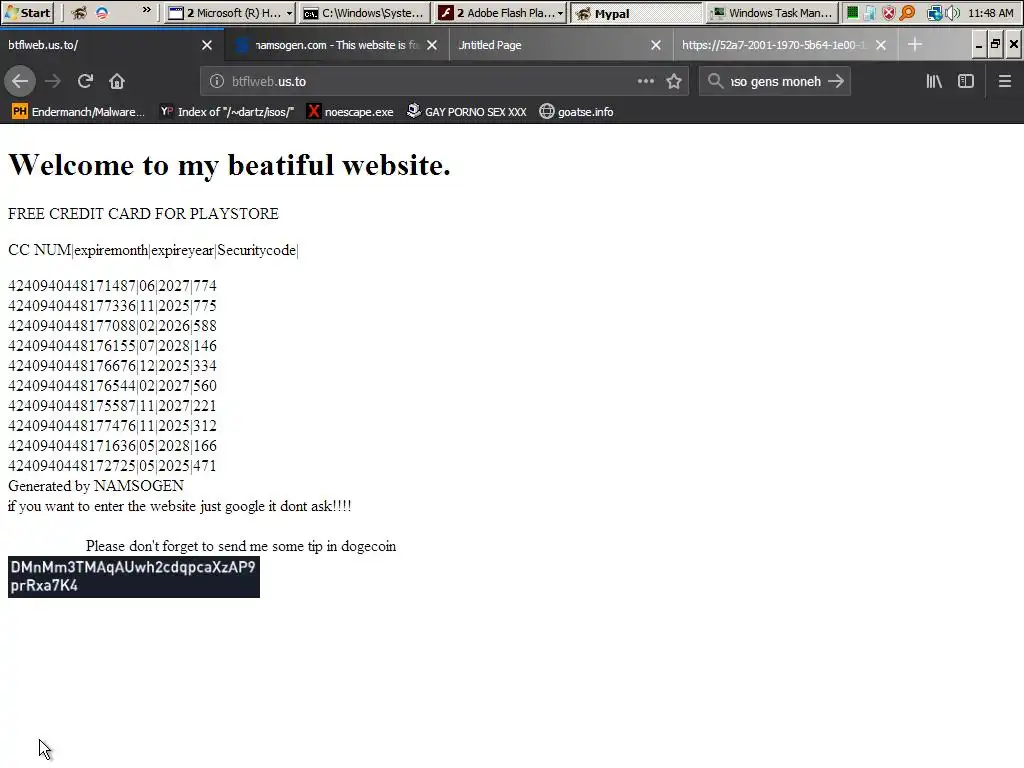The width and height of the screenshot is (1024, 768).
Task: Click the network tray icon
Action: coord(935,12)
